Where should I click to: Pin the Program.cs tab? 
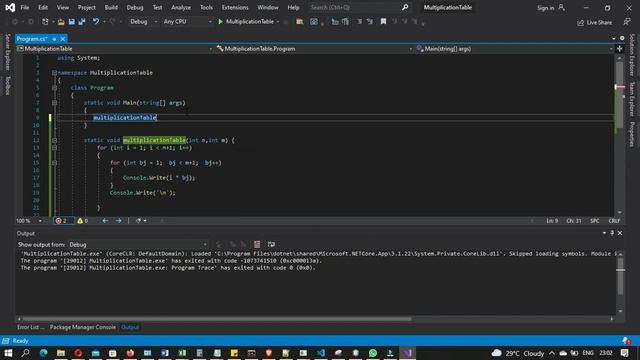pos(54,39)
